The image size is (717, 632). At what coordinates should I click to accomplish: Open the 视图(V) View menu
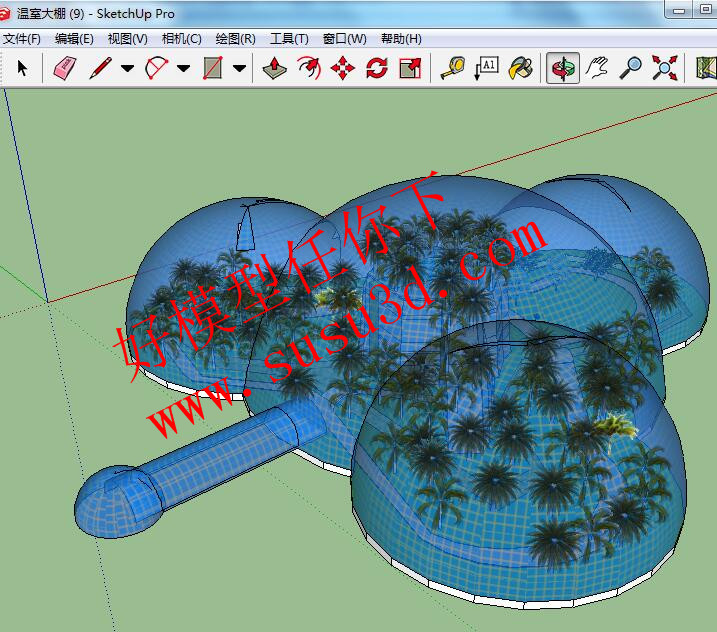click(128, 39)
